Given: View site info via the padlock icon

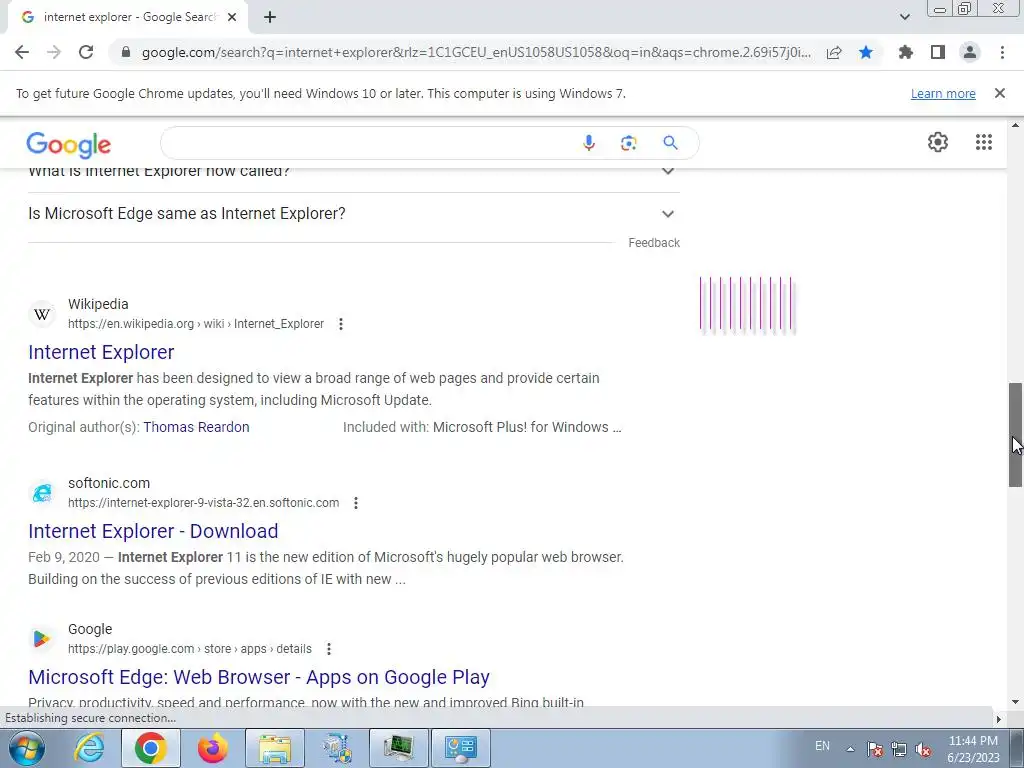Looking at the screenshot, I should click(126, 52).
